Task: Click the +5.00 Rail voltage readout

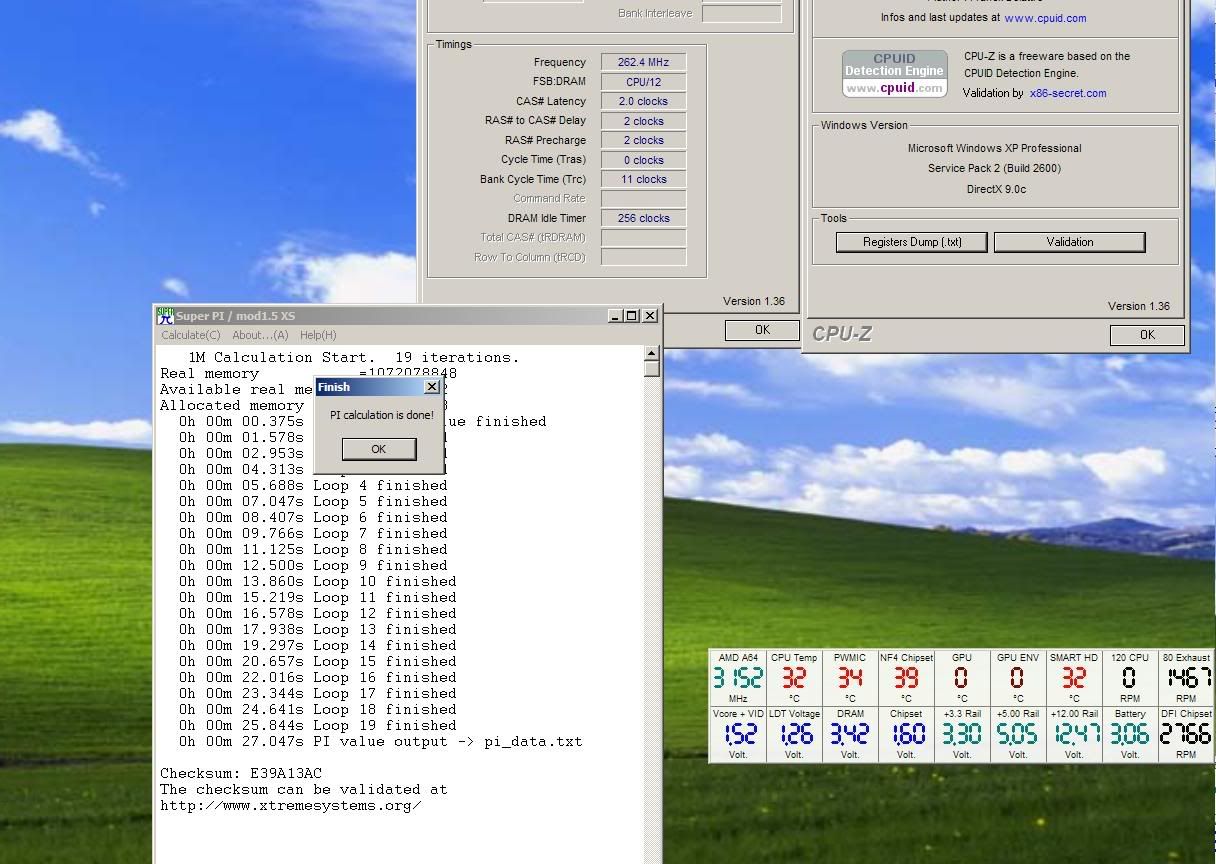Action: click(x=1018, y=734)
